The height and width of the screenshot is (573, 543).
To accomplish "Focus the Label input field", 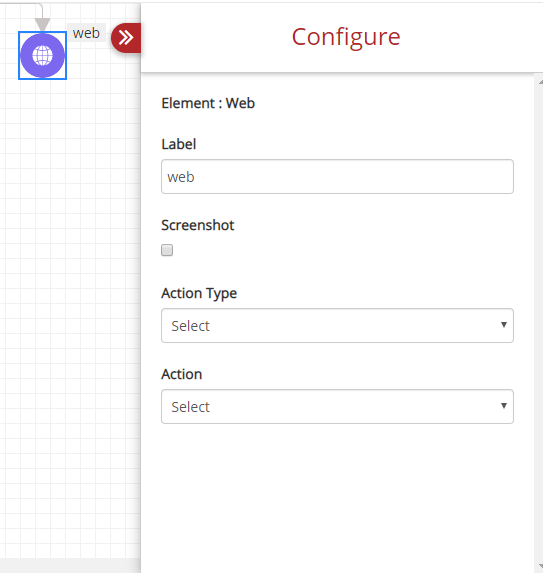I will point(337,177).
